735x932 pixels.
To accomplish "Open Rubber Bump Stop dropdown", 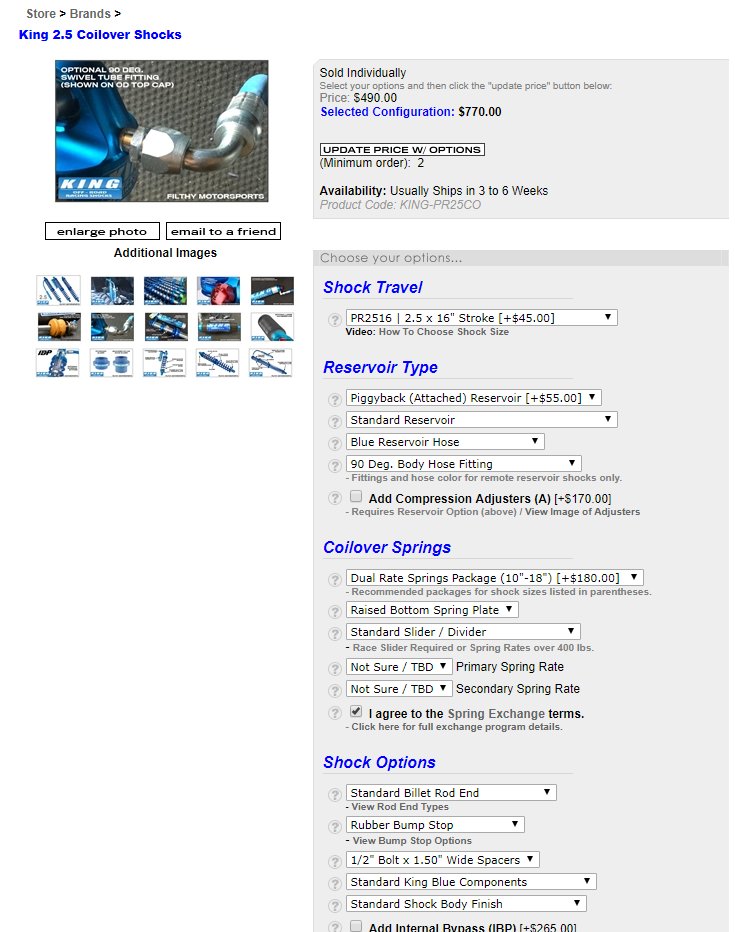I will 435,825.
